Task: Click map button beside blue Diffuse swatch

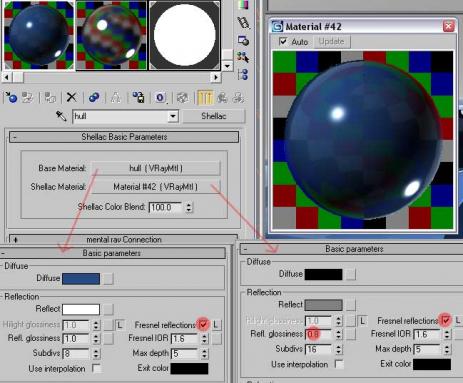Action: (108, 279)
